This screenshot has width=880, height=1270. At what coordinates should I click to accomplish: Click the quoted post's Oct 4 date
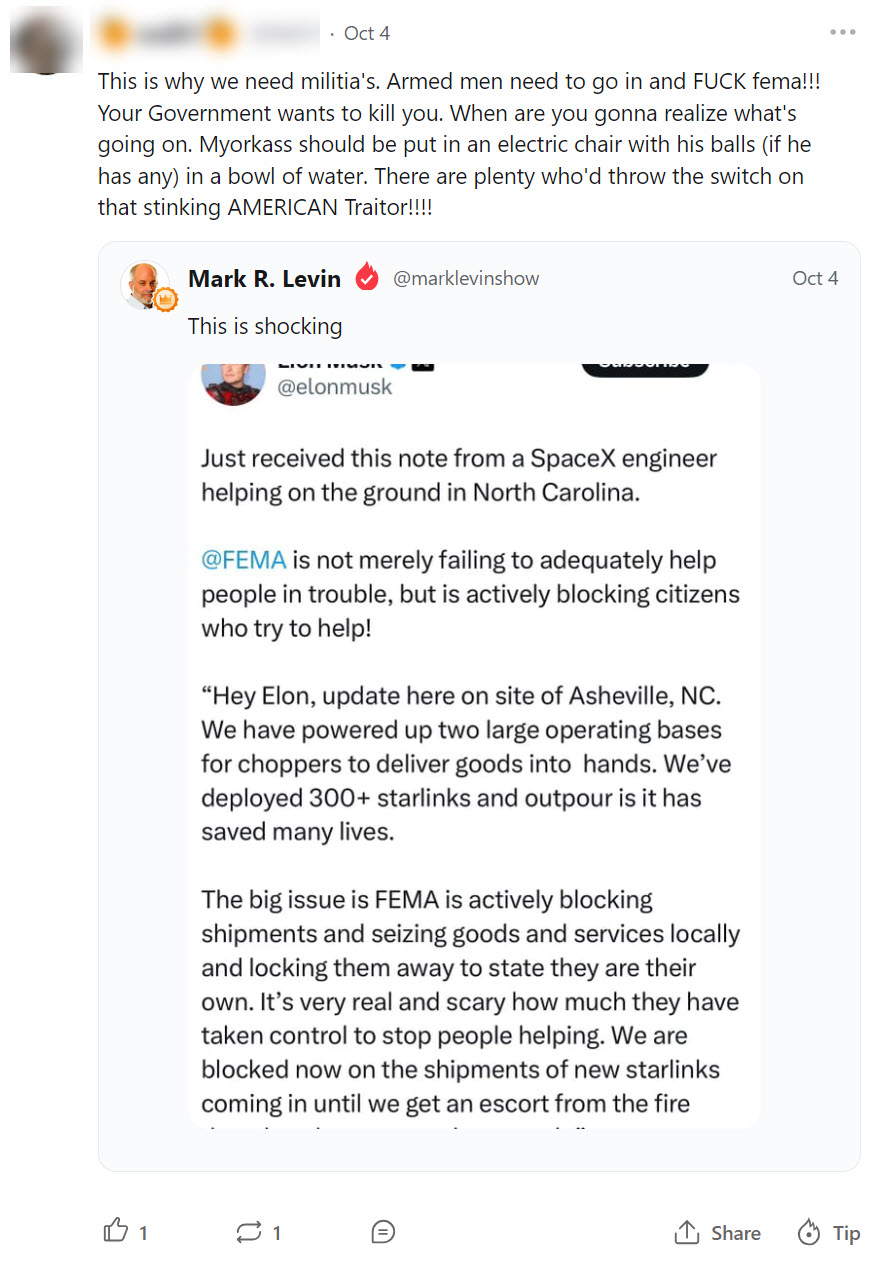click(814, 279)
